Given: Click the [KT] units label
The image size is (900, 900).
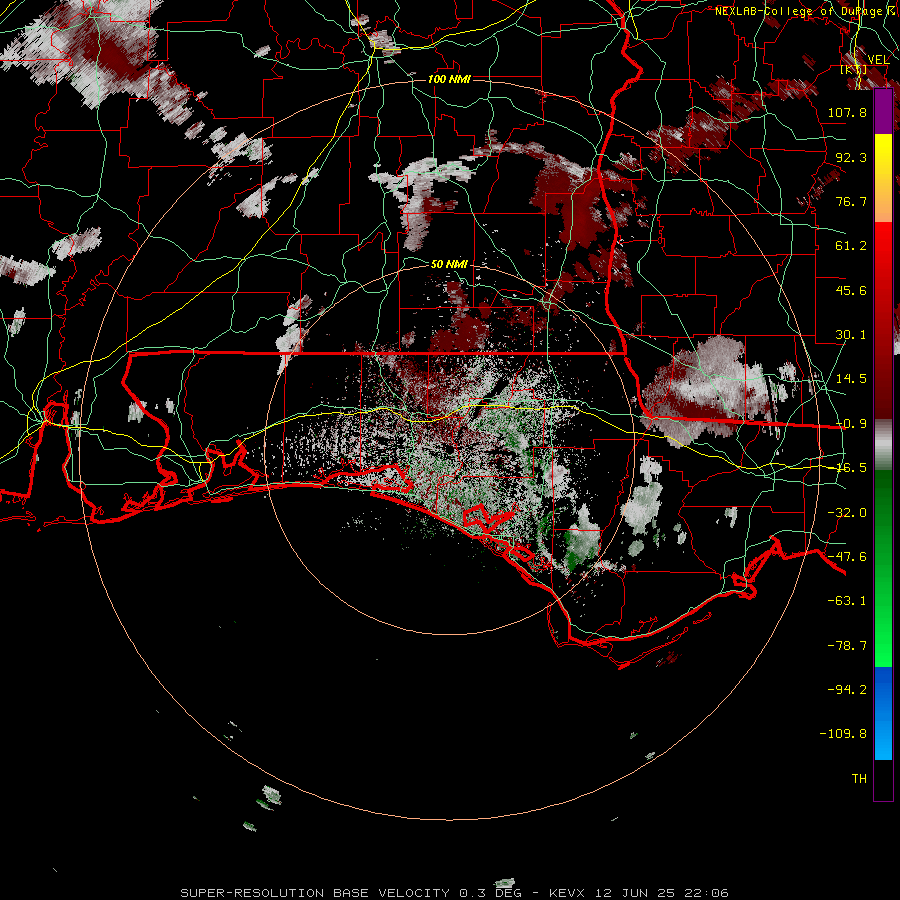Looking at the screenshot, I should coord(854,69).
